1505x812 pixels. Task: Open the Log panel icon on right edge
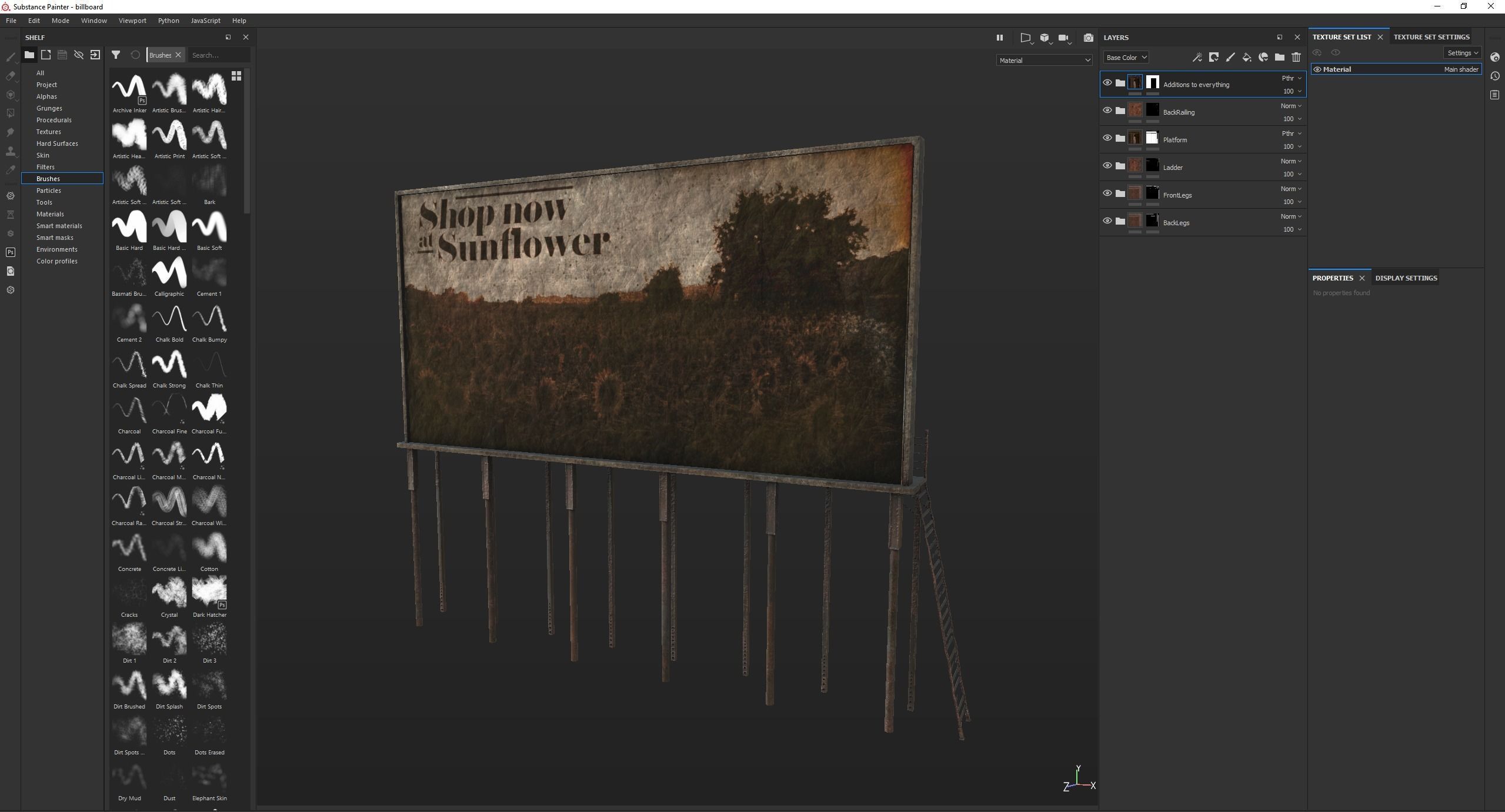click(x=1495, y=95)
